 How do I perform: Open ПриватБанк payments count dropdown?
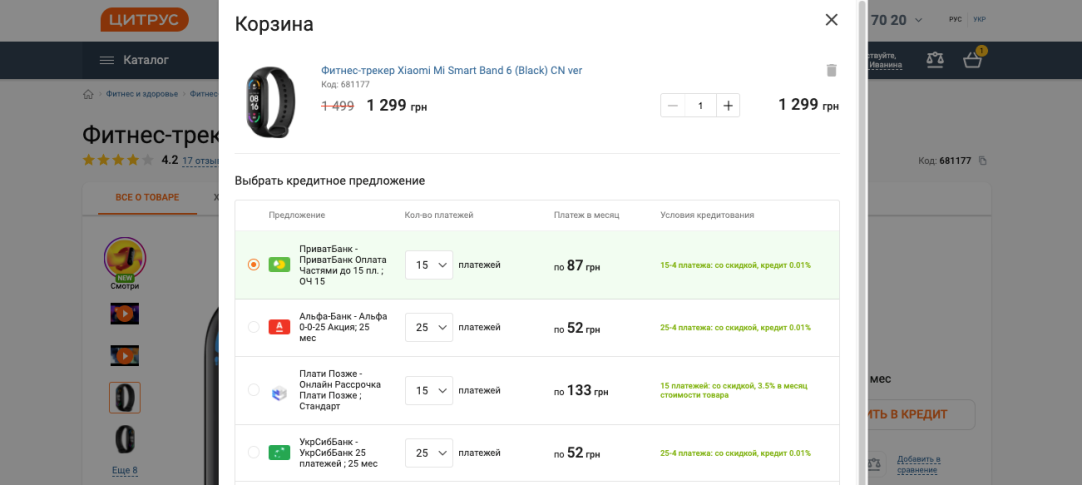coord(429,265)
